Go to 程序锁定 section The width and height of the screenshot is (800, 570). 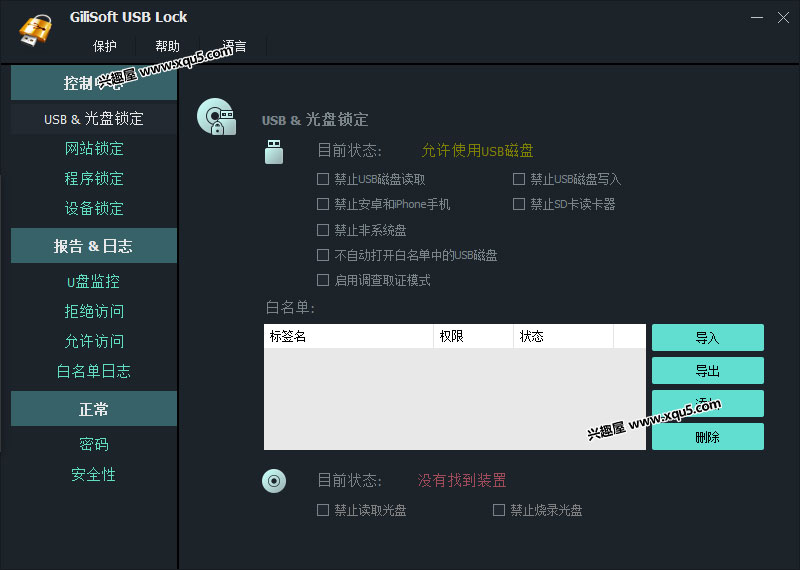coord(94,179)
